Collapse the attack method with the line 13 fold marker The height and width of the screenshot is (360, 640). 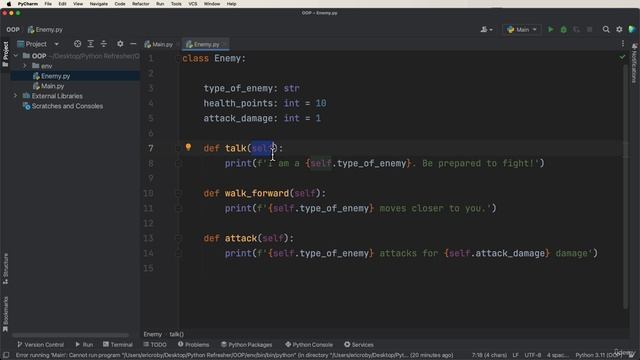[x=178, y=238]
